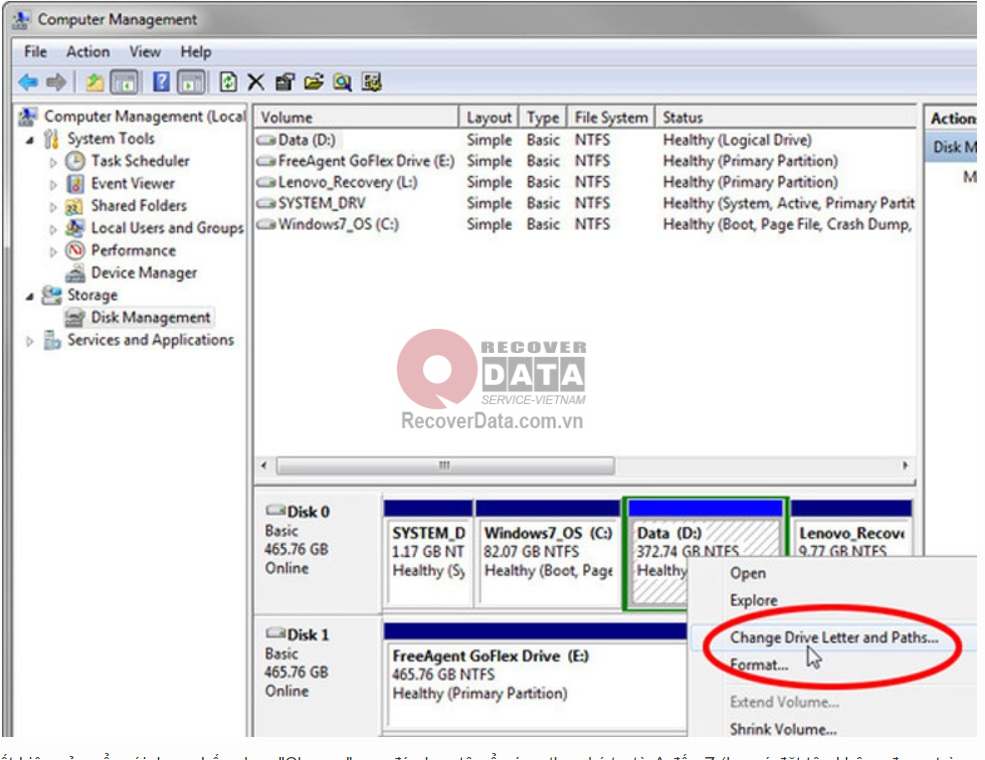
Task: Click the Refresh toolbar icon
Action: (229, 82)
